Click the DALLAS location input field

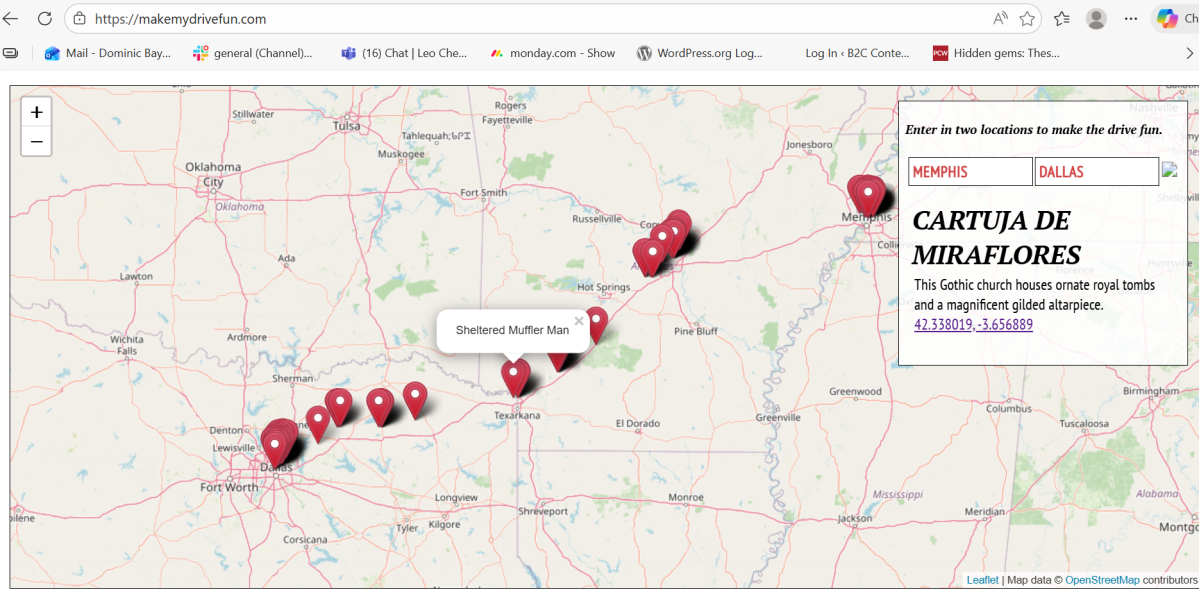(1096, 172)
